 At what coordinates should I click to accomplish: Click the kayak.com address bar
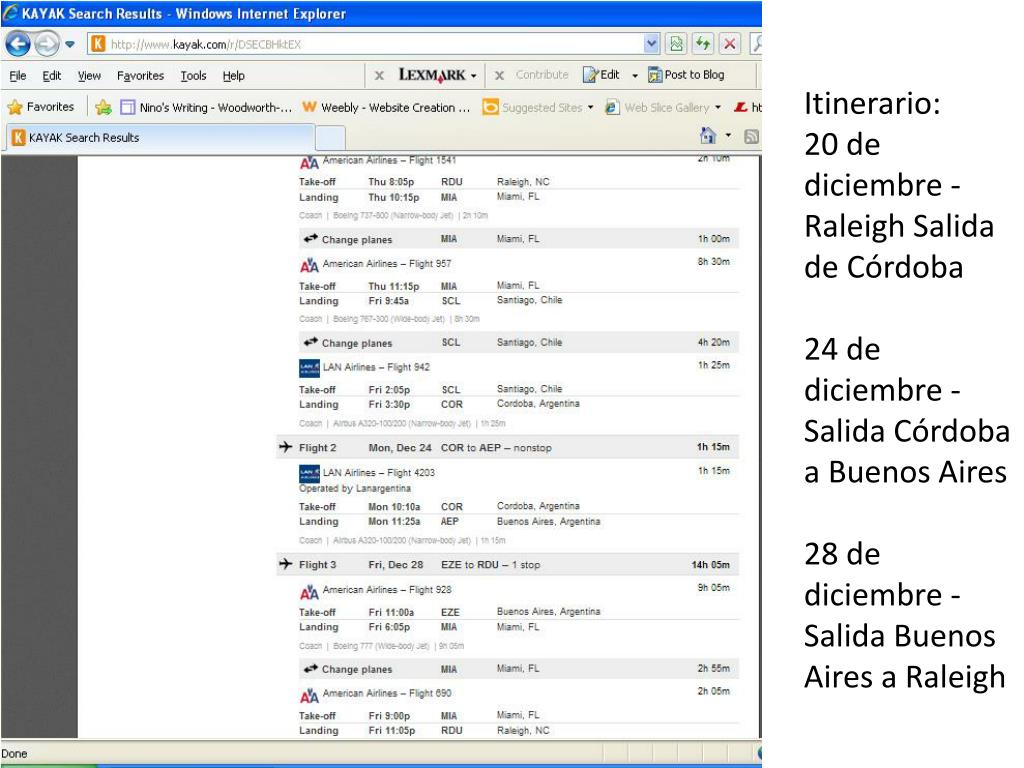(x=374, y=44)
